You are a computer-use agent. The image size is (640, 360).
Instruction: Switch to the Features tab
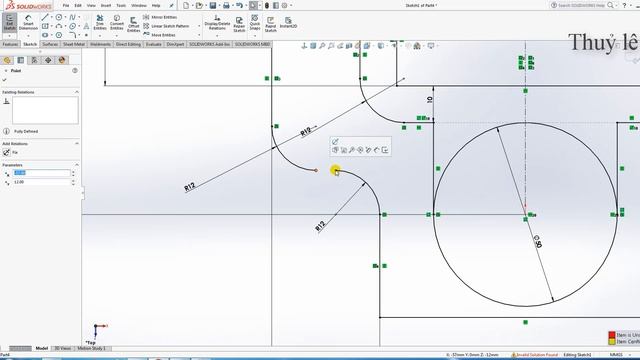click(10, 44)
